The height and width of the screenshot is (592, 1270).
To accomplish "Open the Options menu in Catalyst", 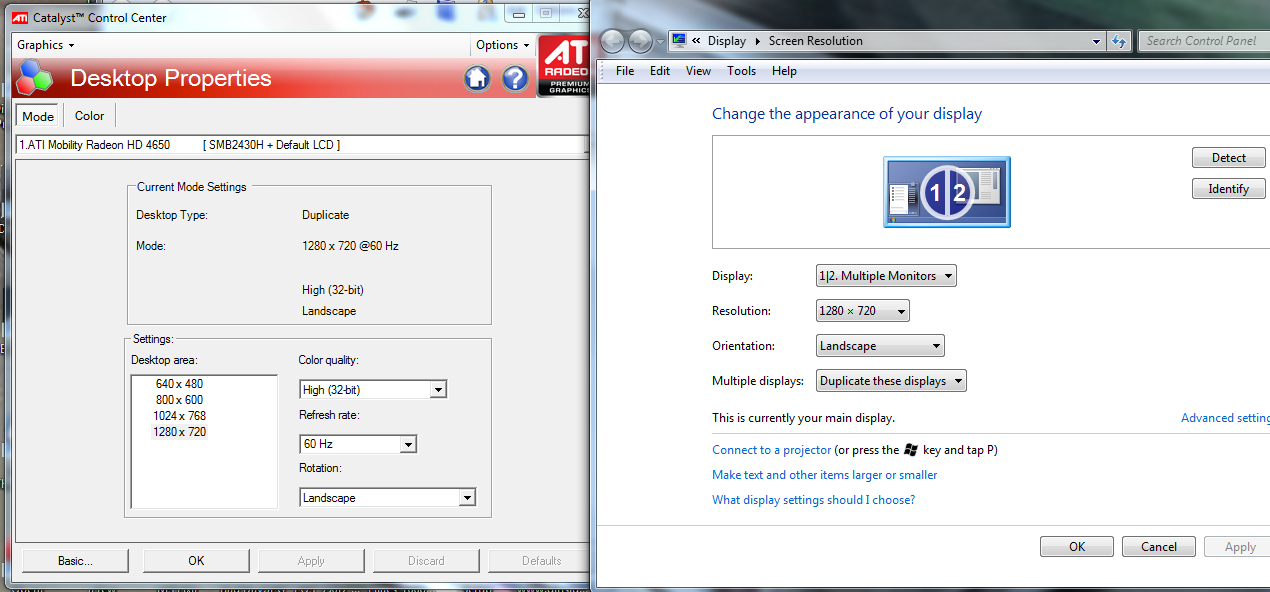I will [x=502, y=45].
